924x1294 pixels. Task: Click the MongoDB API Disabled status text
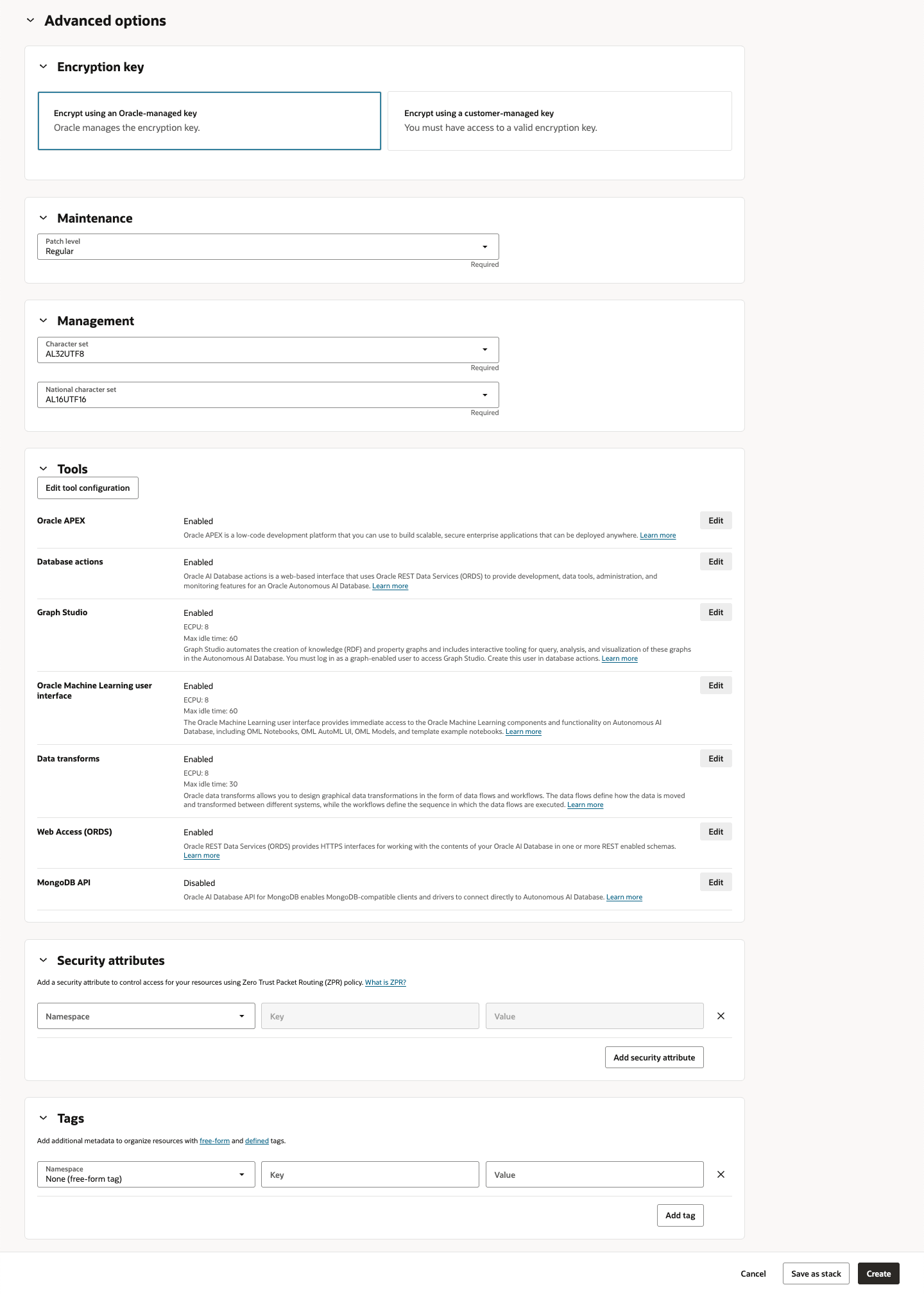point(199,883)
